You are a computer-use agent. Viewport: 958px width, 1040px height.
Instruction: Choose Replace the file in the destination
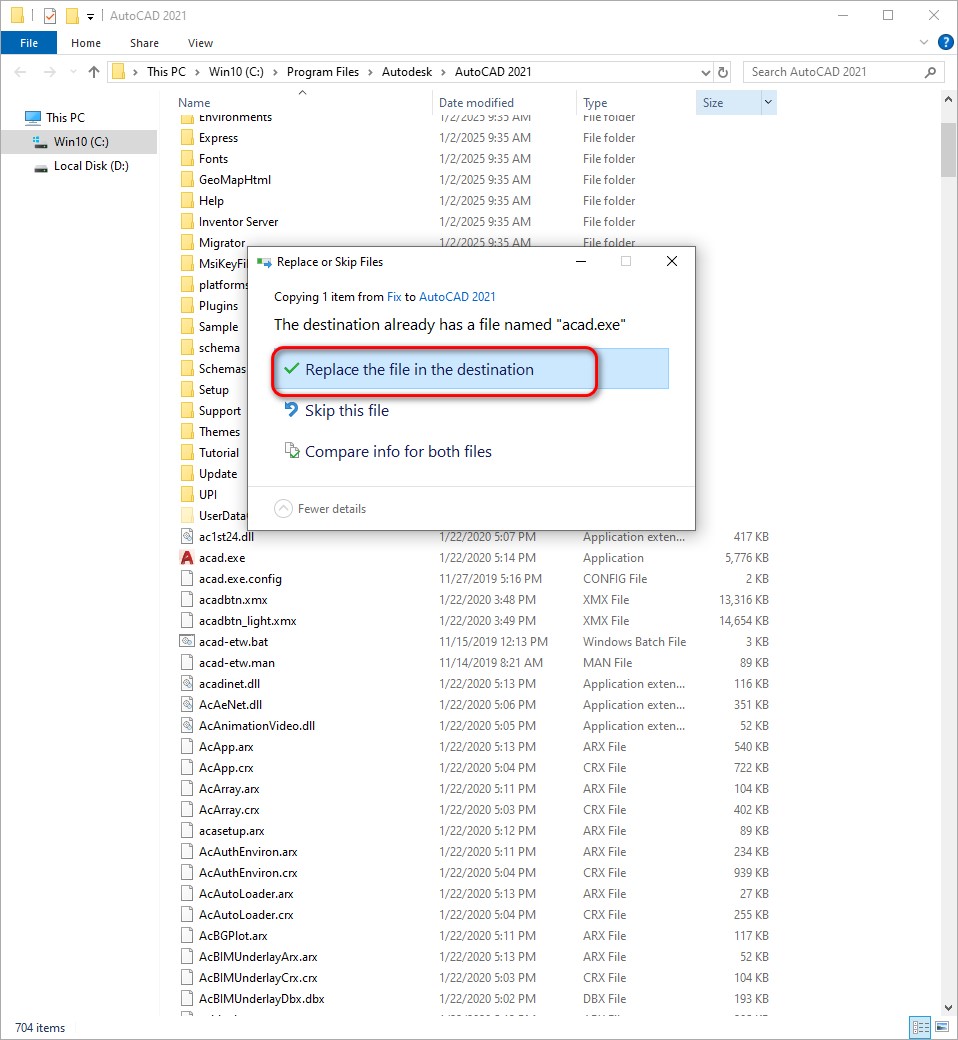(x=471, y=369)
